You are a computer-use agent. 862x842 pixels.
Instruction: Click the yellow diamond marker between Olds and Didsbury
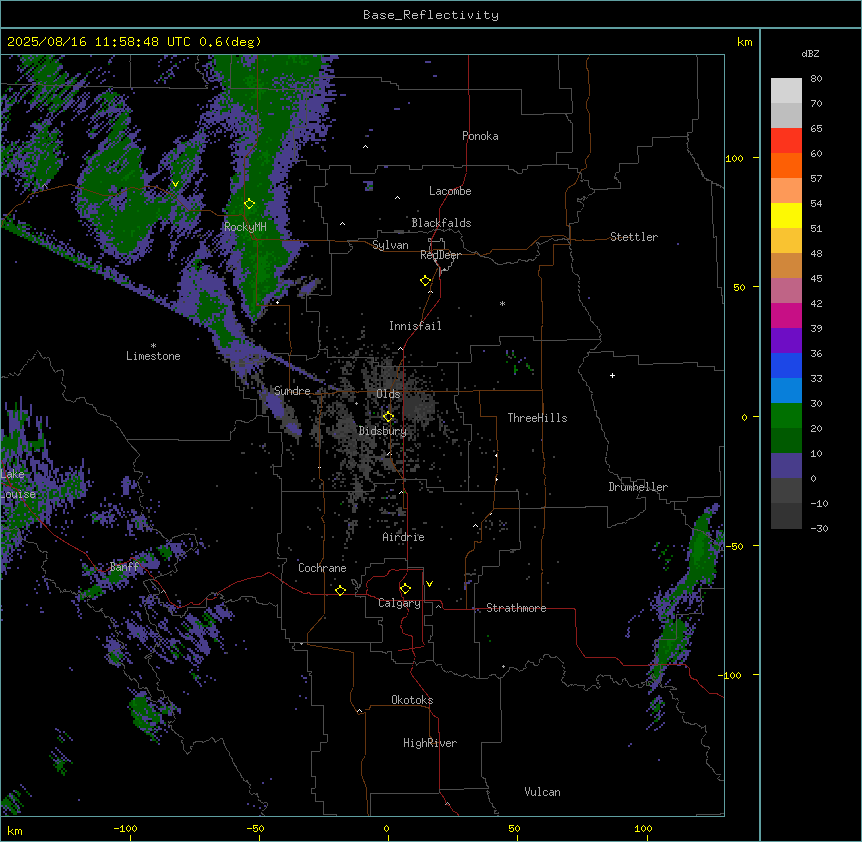(388, 417)
